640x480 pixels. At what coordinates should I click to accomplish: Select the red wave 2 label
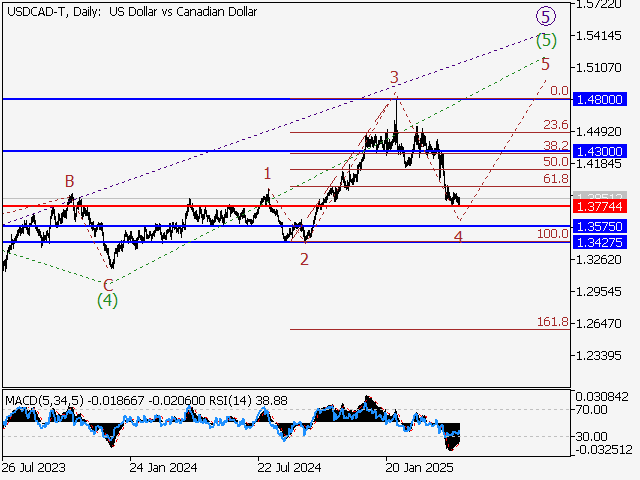[x=304, y=258]
